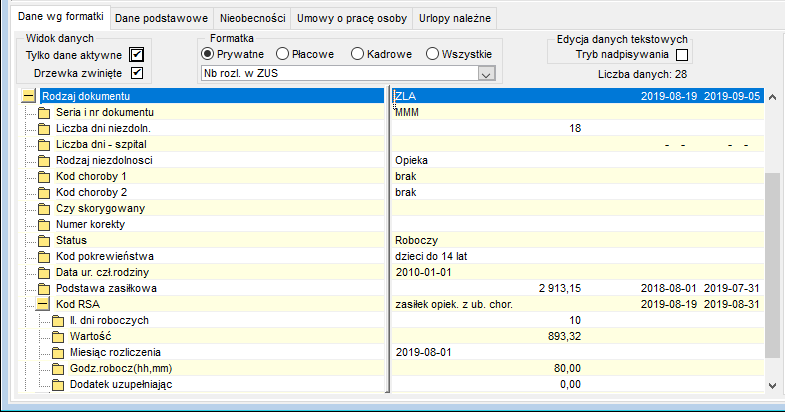Click folder icon beside Rodzaj niezdolnosci
This screenshot has height=412, width=785.
coord(44,161)
